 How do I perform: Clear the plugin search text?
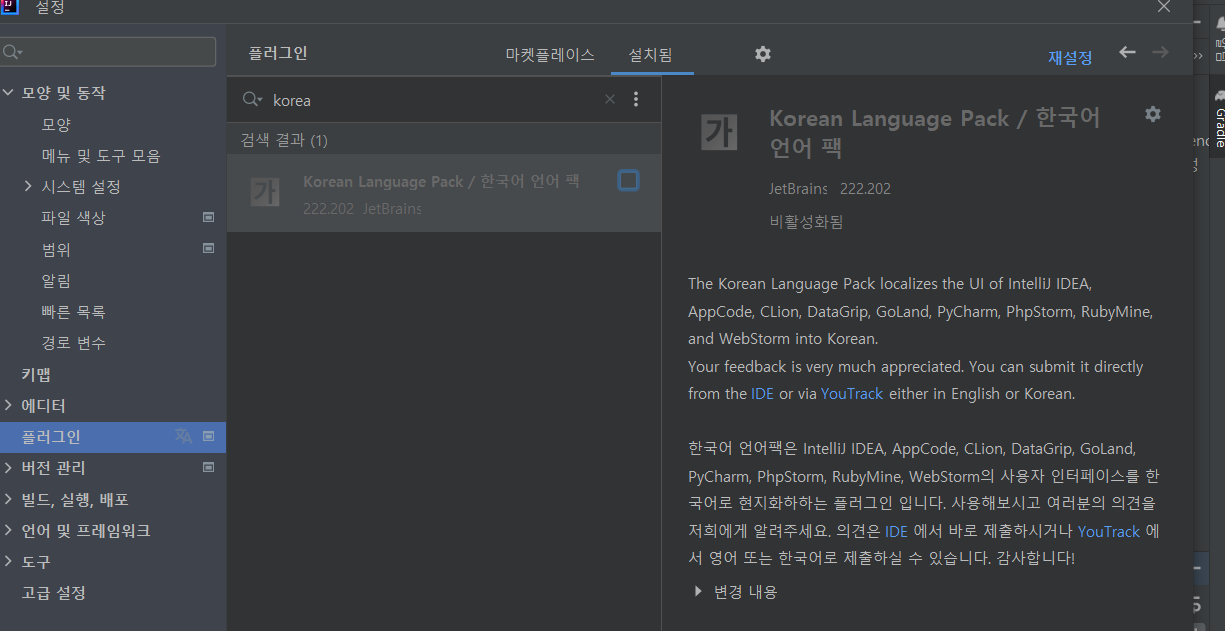[x=610, y=99]
